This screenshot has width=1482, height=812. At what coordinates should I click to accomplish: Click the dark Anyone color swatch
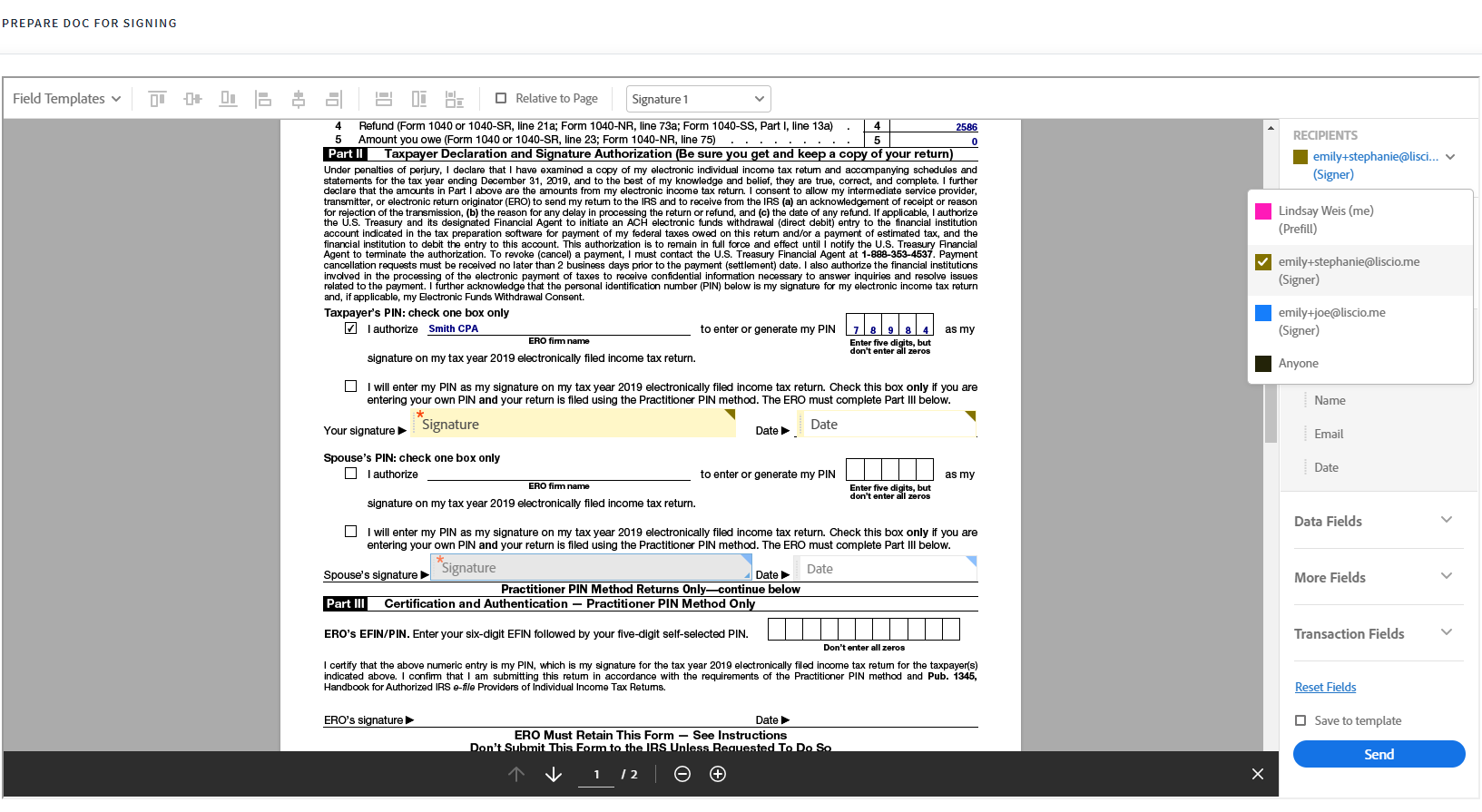coord(1263,364)
